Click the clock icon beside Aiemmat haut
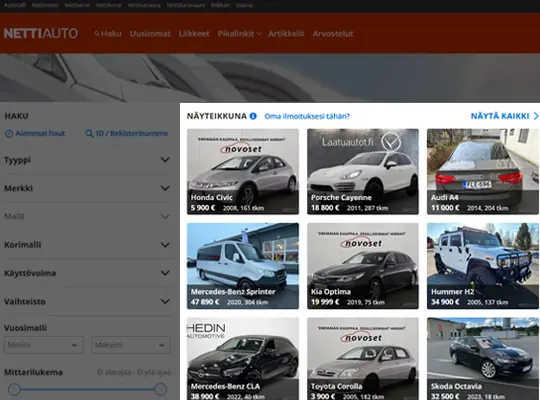 coord(9,134)
